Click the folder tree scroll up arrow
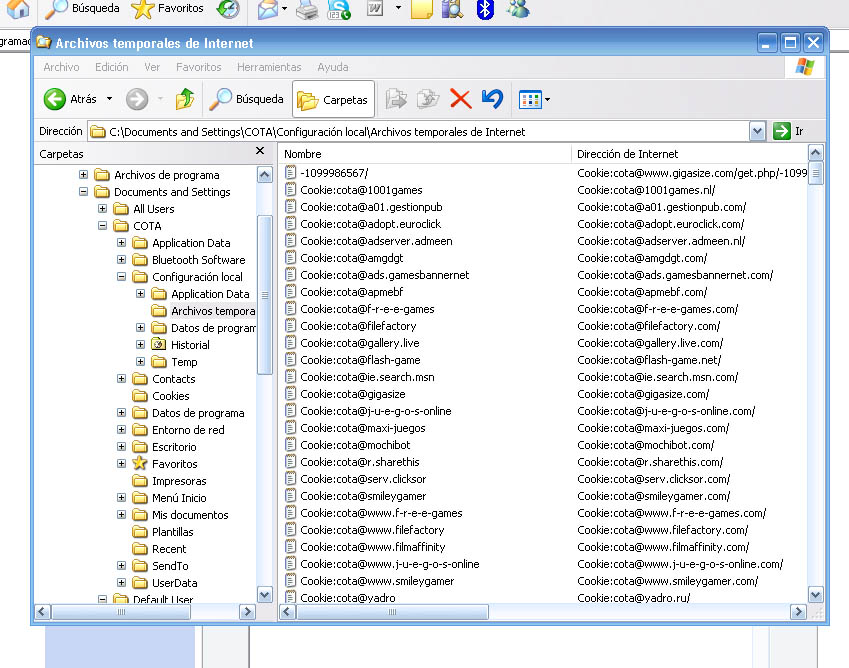 click(x=264, y=174)
